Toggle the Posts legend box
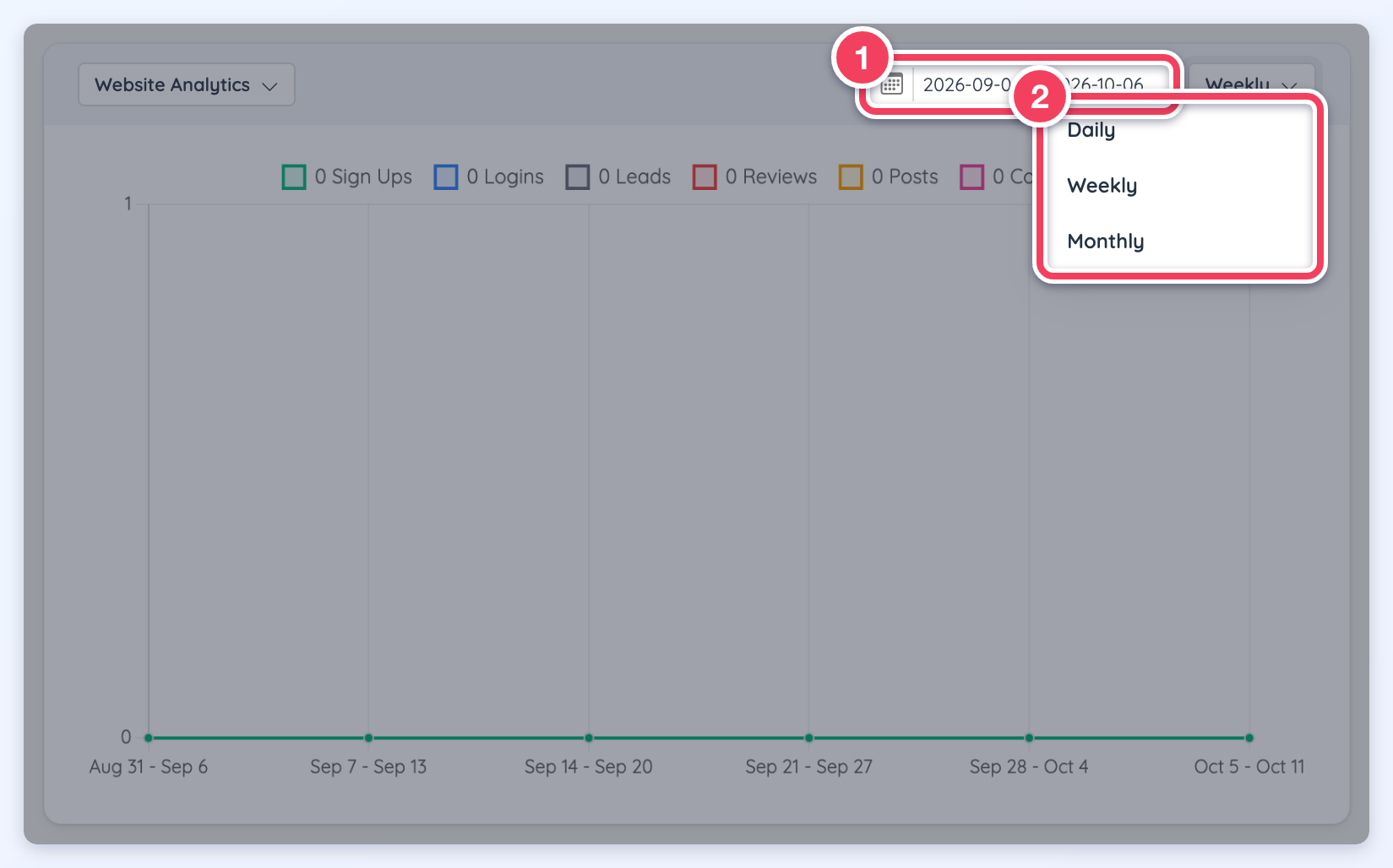Image resolution: width=1393 pixels, height=868 pixels. point(851,177)
